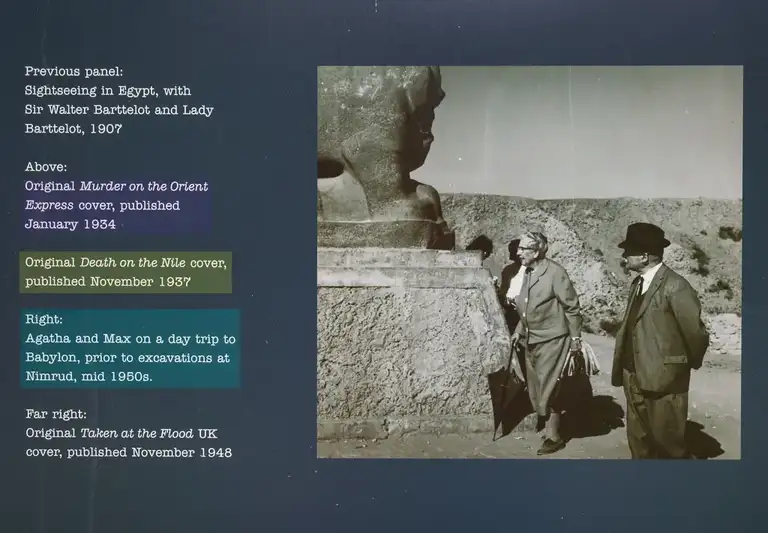Click the "published November 1948" text

pos(128,453)
